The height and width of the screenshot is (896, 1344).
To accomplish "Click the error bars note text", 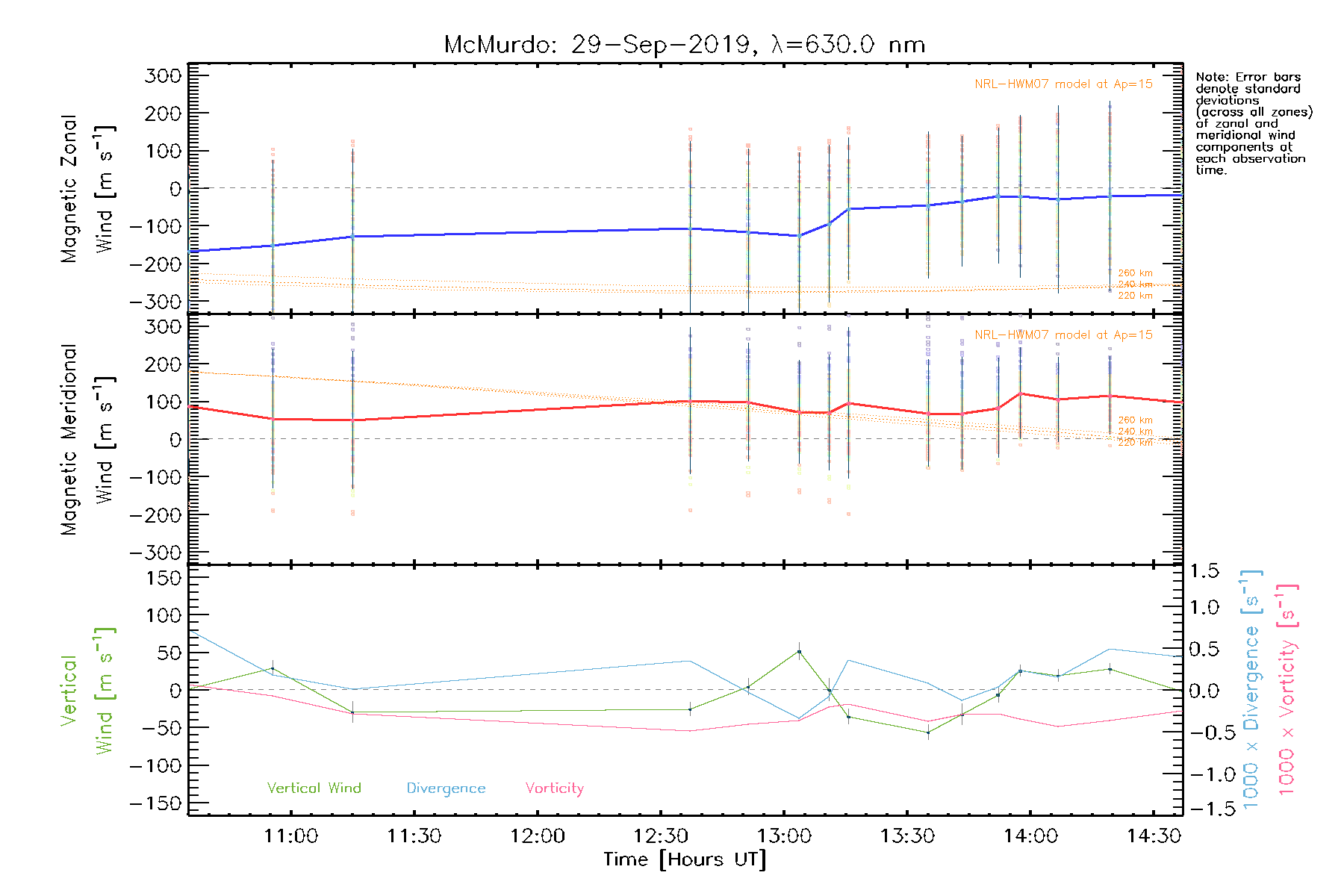I will coord(1253,123).
